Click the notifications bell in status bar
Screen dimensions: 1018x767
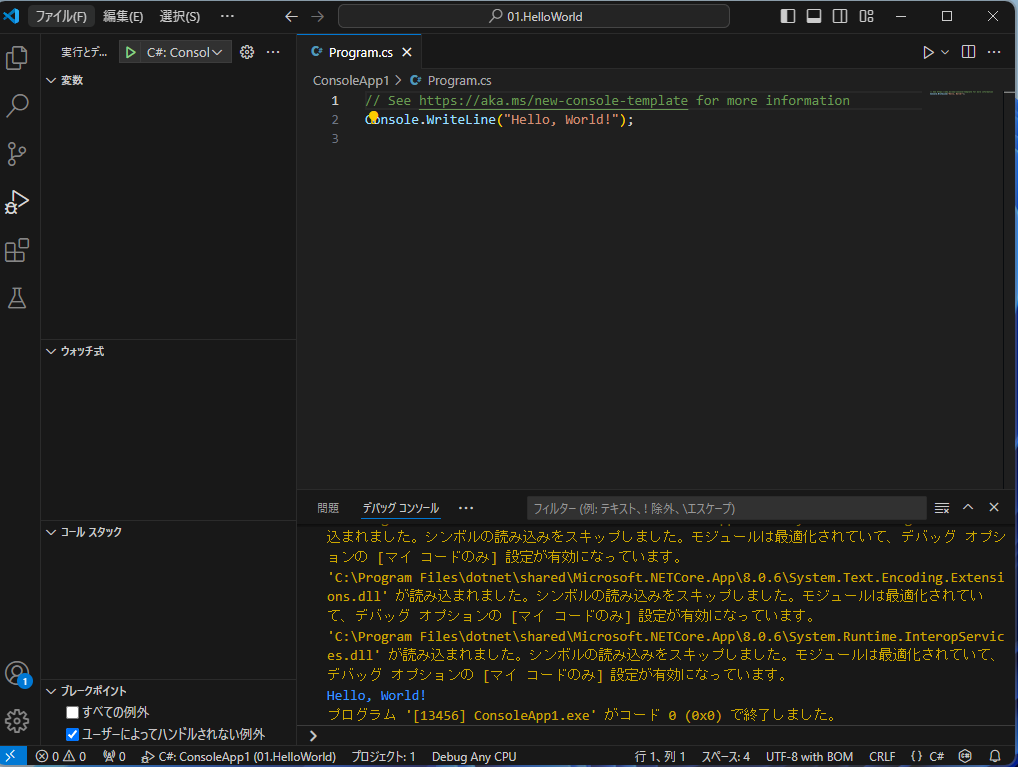click(x=994, y=756)
